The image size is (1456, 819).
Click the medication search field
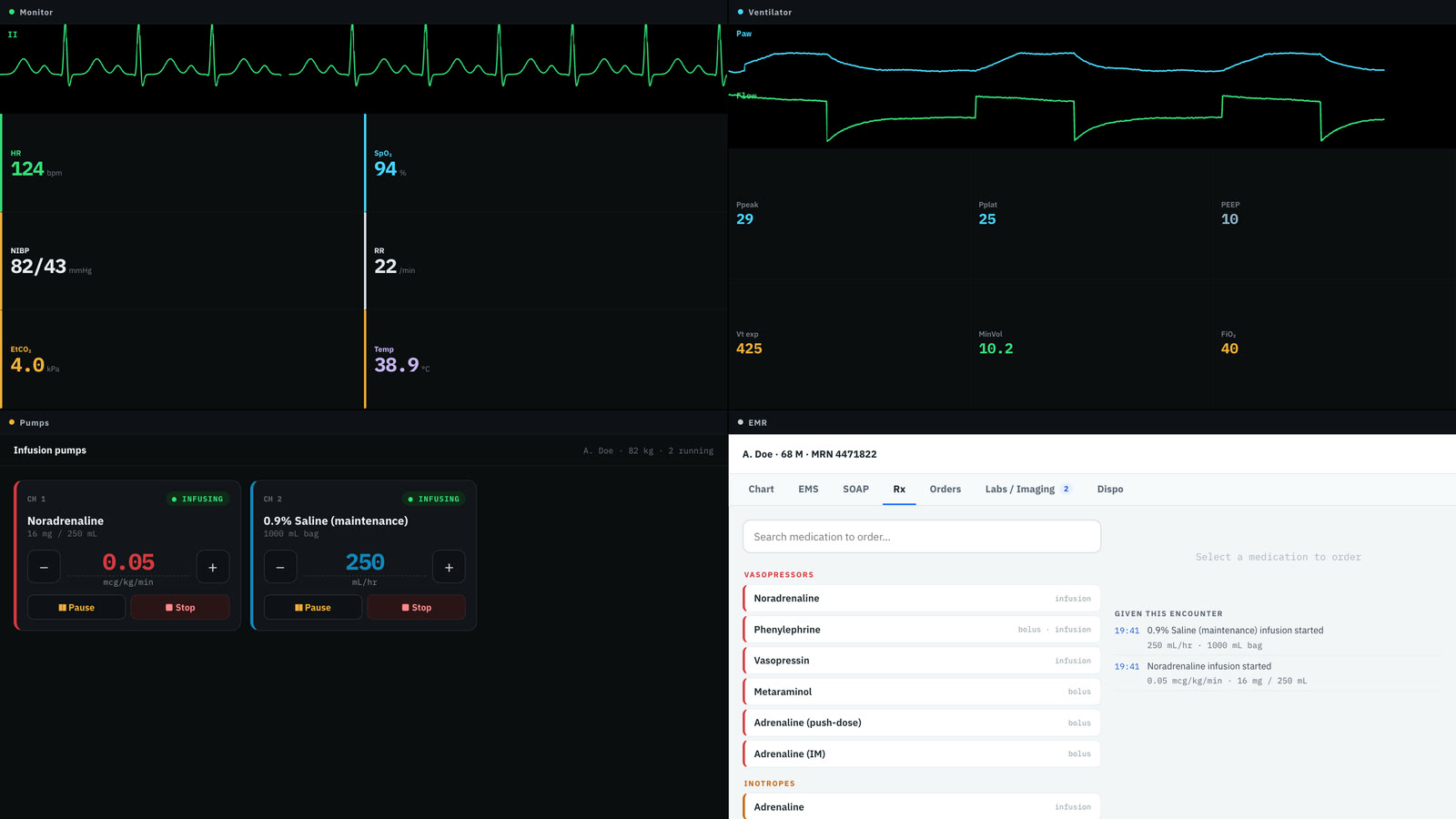pyautogui.click(x=922, y=537)
